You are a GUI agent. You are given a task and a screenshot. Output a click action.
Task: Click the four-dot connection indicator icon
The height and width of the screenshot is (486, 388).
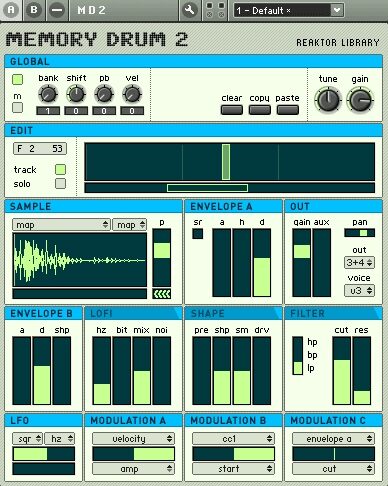point(215,10)
